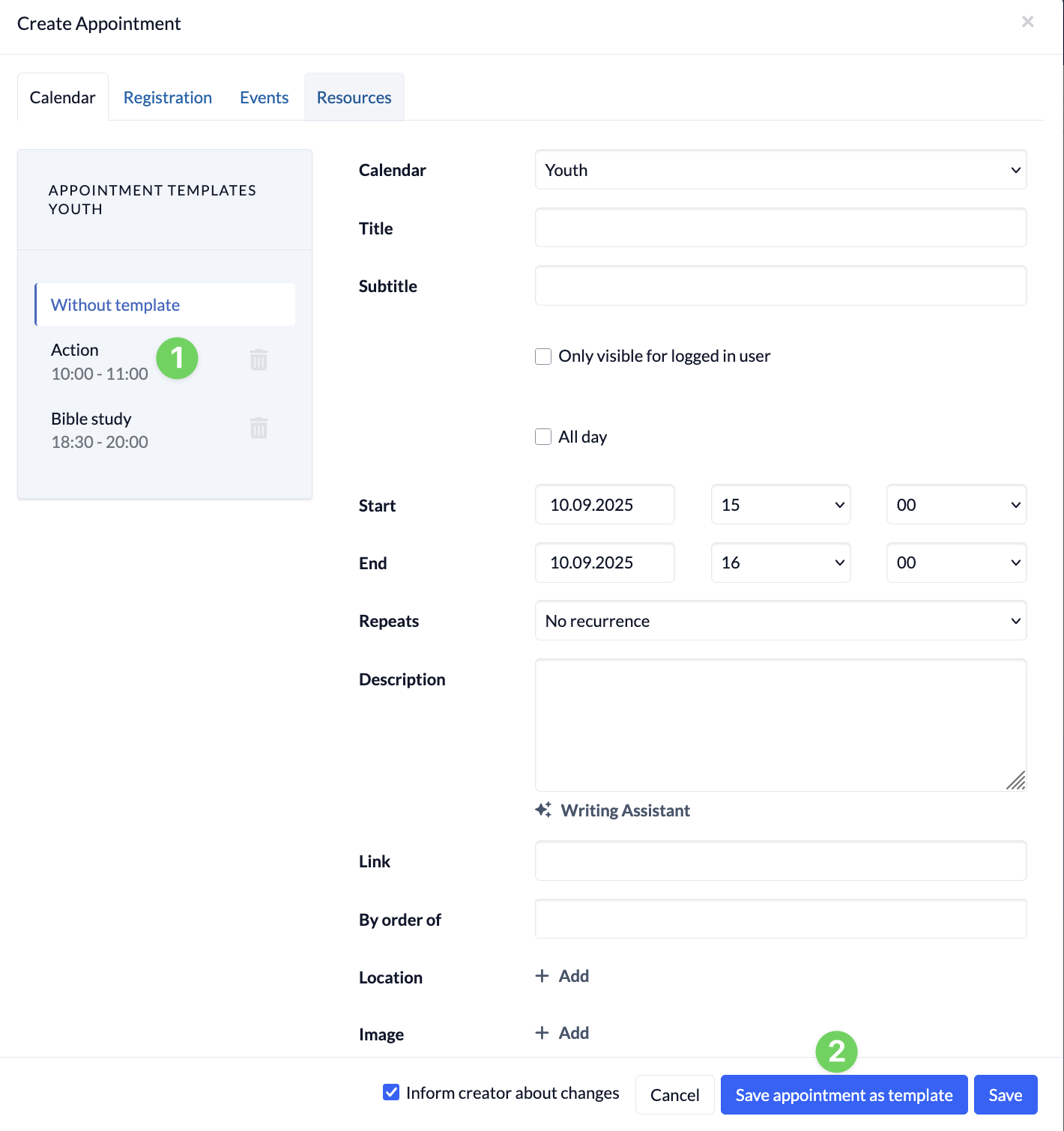
Task: Check the All day option
Action: [543, 437]
